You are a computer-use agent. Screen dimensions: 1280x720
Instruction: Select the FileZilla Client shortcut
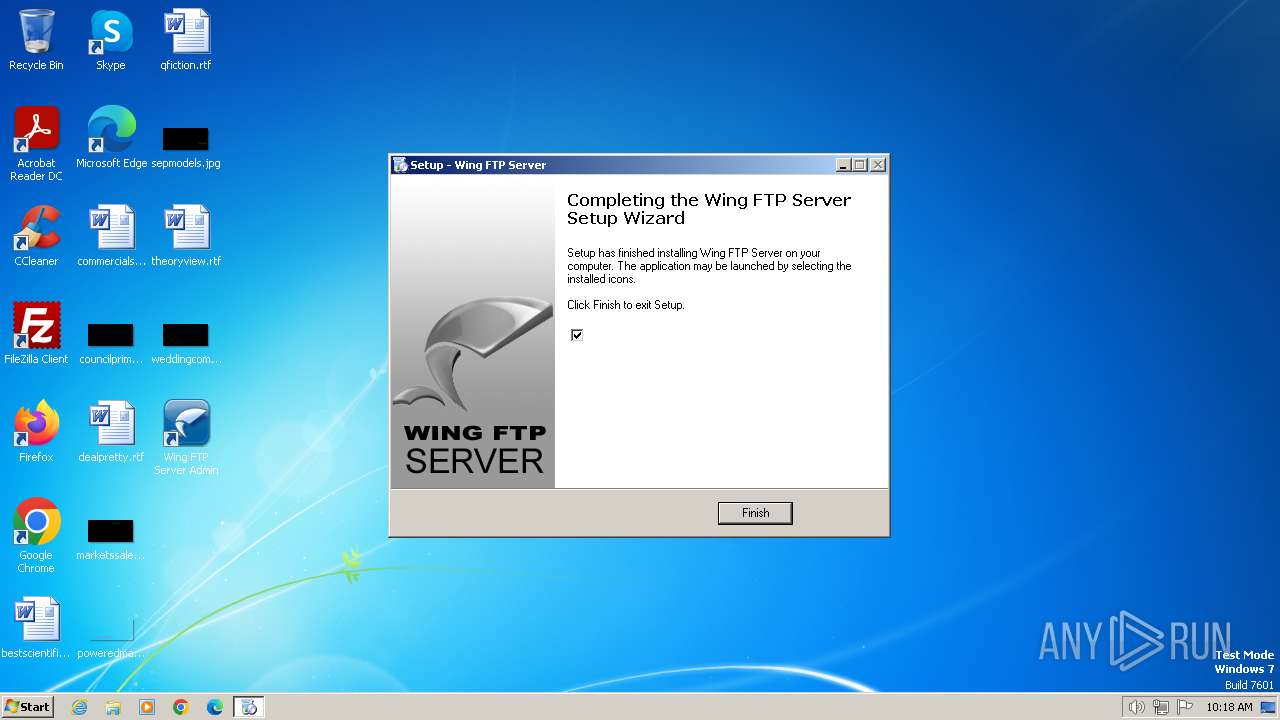36,334
